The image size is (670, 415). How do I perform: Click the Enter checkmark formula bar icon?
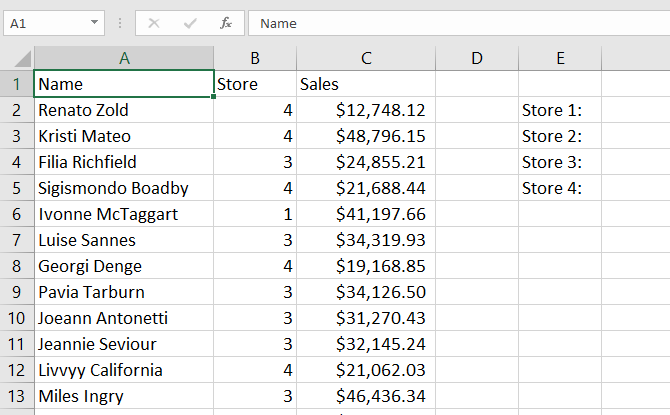coord(190,22)
